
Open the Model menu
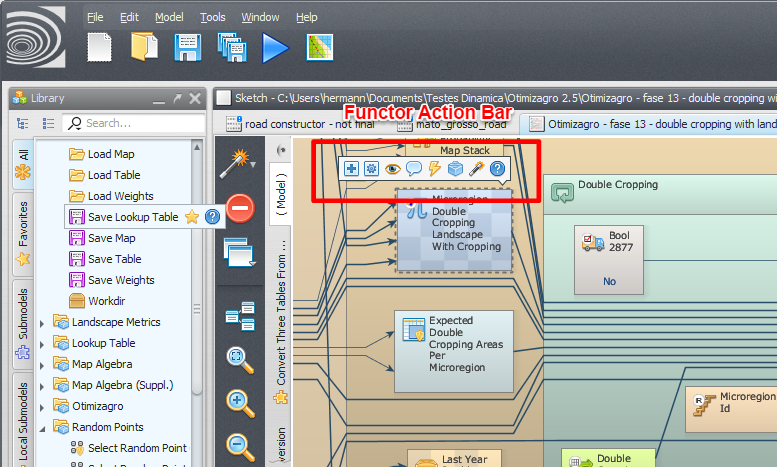169,17
